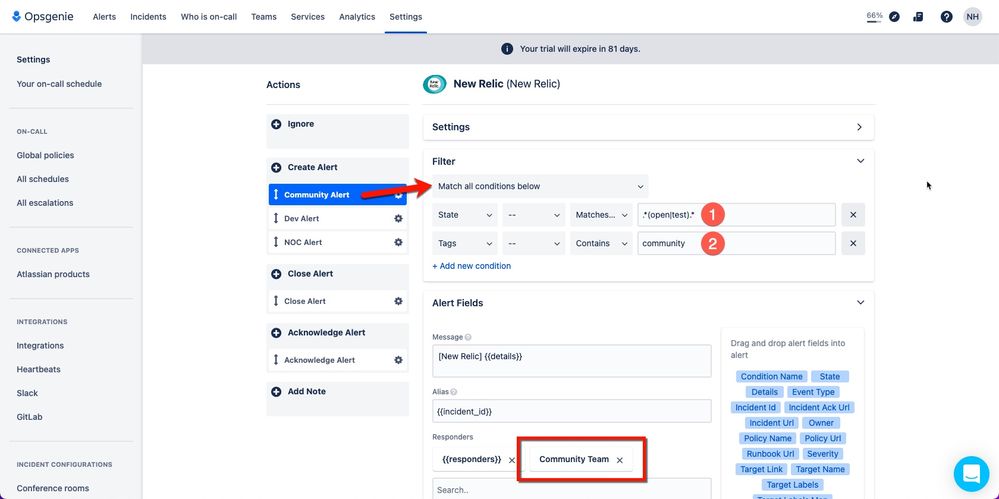The image size is (999, 499).
Task: Click the plus icon beside Ignore
Action: tap(276, 124)
